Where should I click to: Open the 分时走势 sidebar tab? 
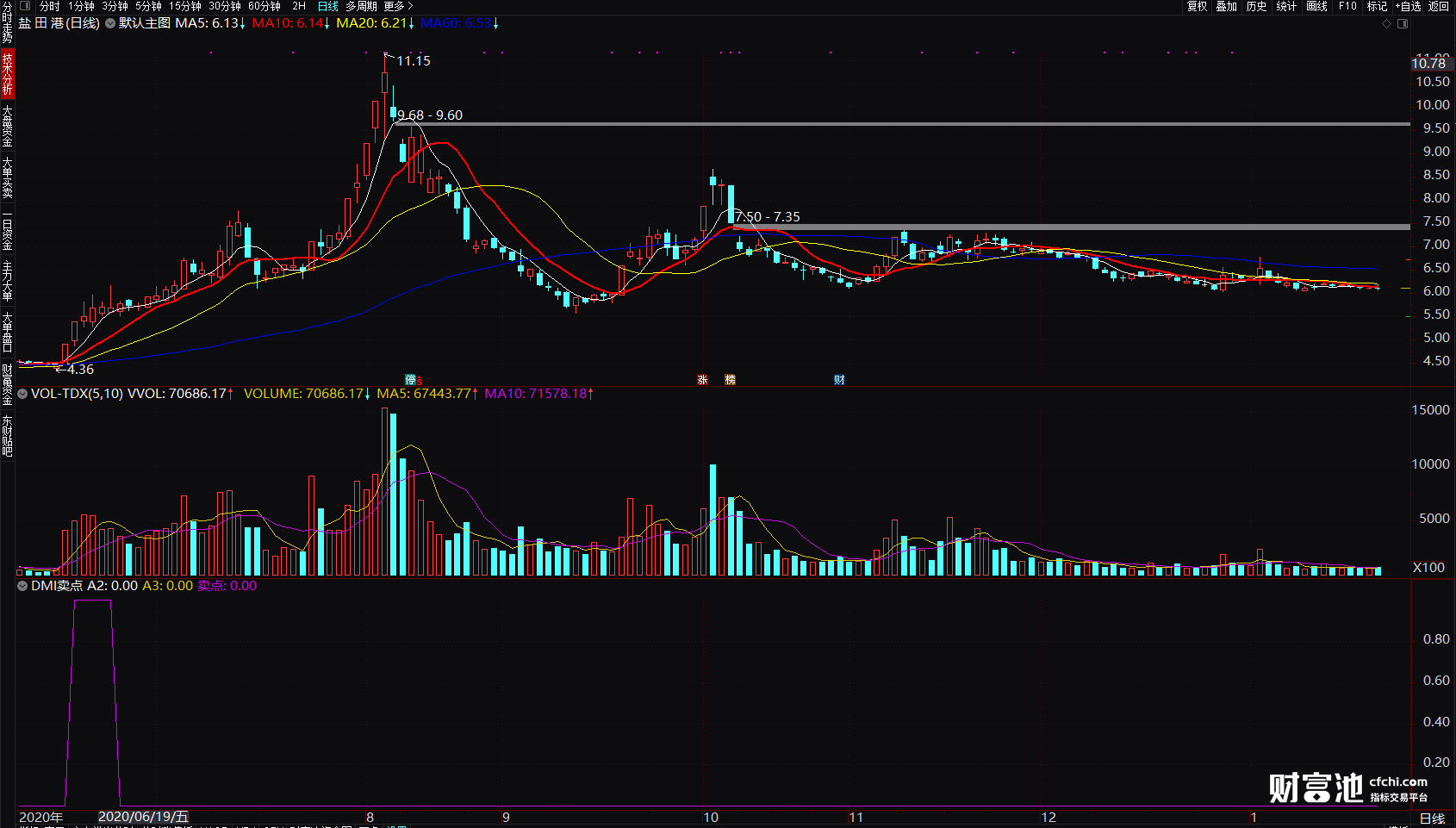7,23
